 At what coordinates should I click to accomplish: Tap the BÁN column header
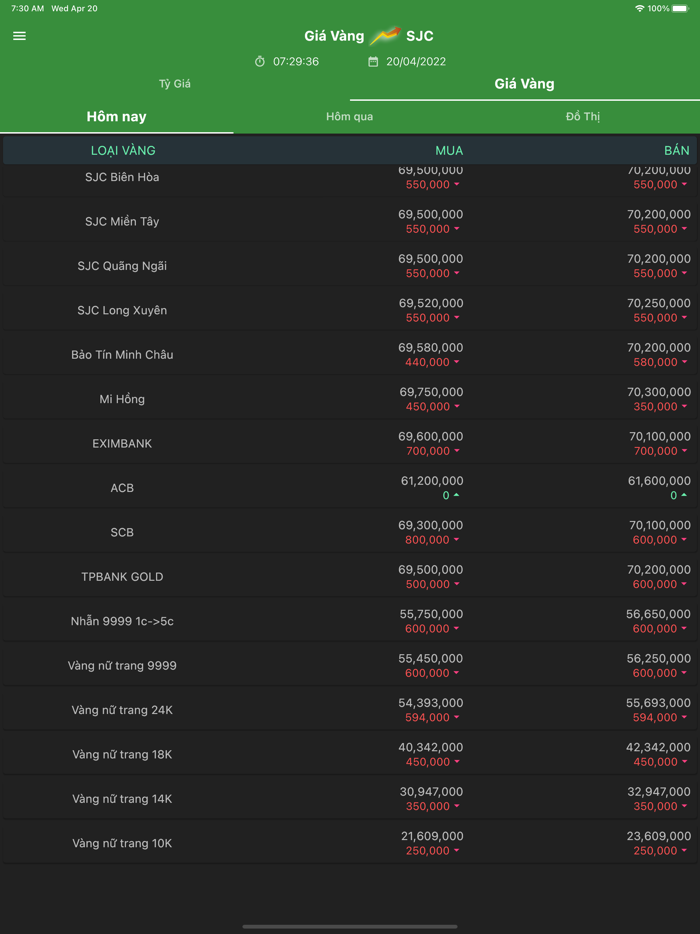677,151
